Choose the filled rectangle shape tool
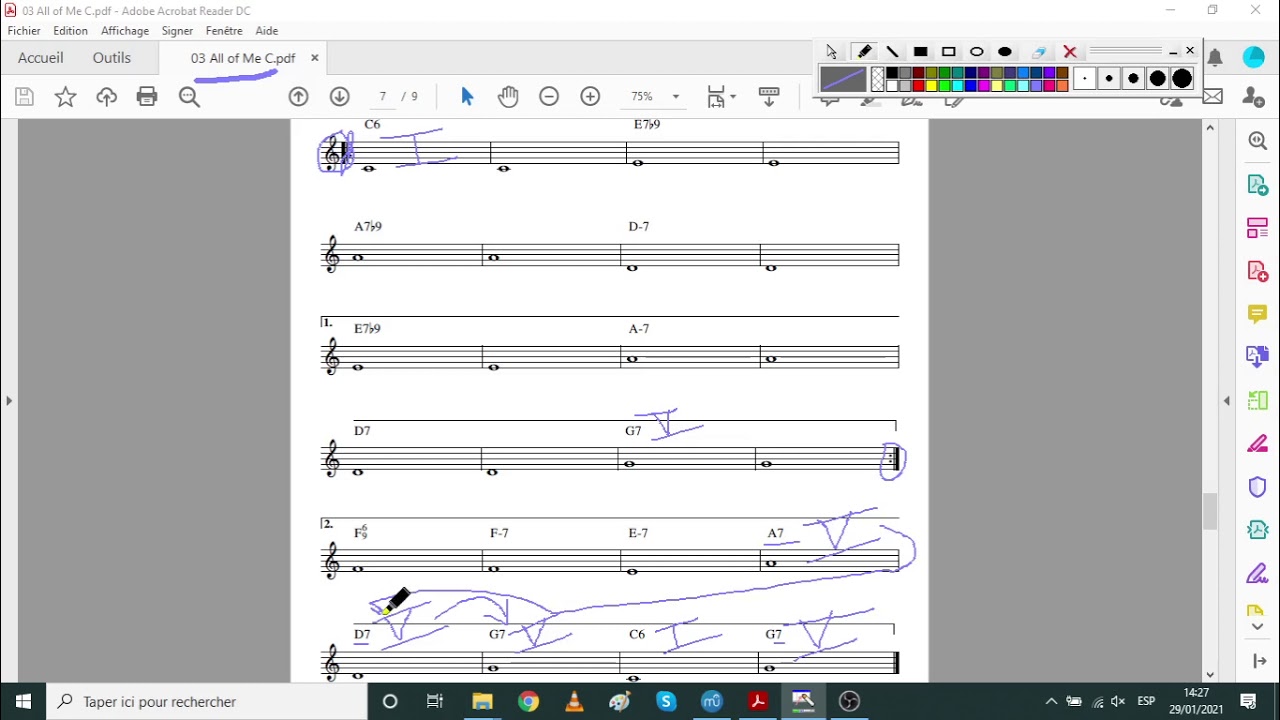The width and height of the screenshot is (1280, 720). (921, 52)
